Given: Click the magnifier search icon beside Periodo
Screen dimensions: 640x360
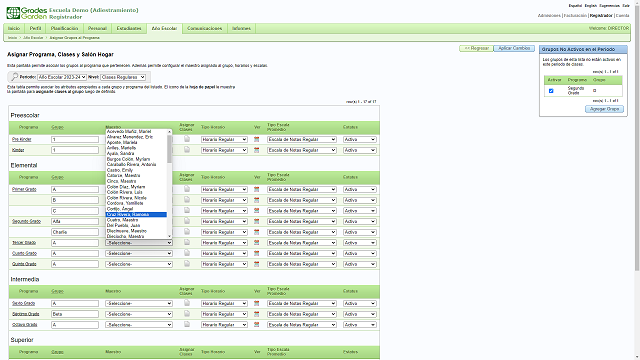Looking at the screenshot, I should (14, 77).
